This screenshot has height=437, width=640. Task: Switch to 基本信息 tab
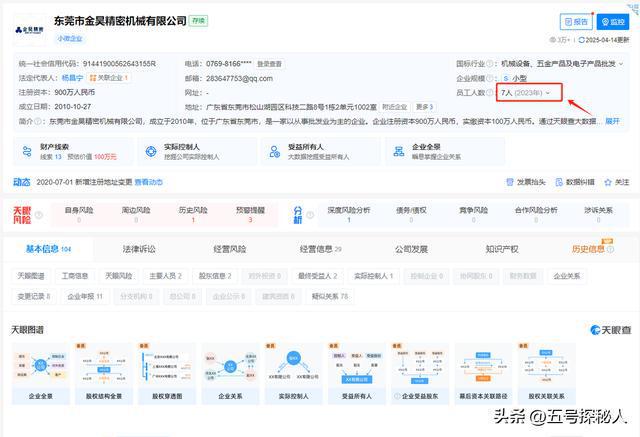pyautogui.click(x=48, y=249)
